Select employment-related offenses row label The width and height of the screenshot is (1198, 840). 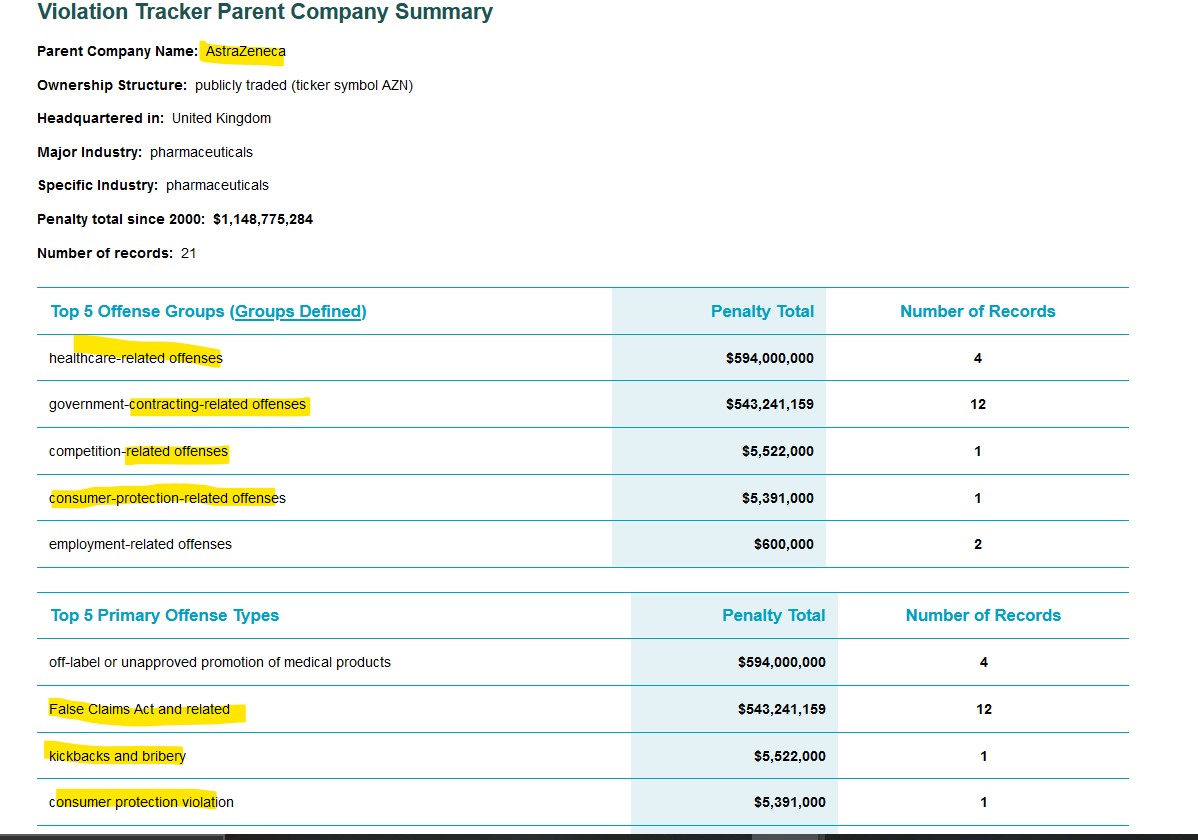pos(141,544)
